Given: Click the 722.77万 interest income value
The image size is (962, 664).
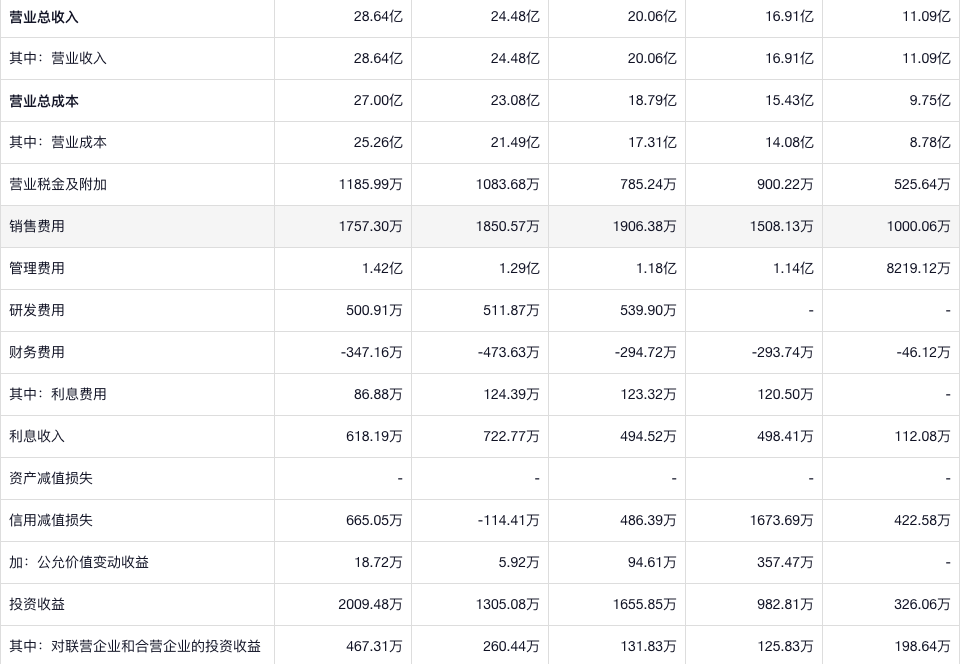Looking at the screenshot, I should pyautogui.click(x=511, y=437).
